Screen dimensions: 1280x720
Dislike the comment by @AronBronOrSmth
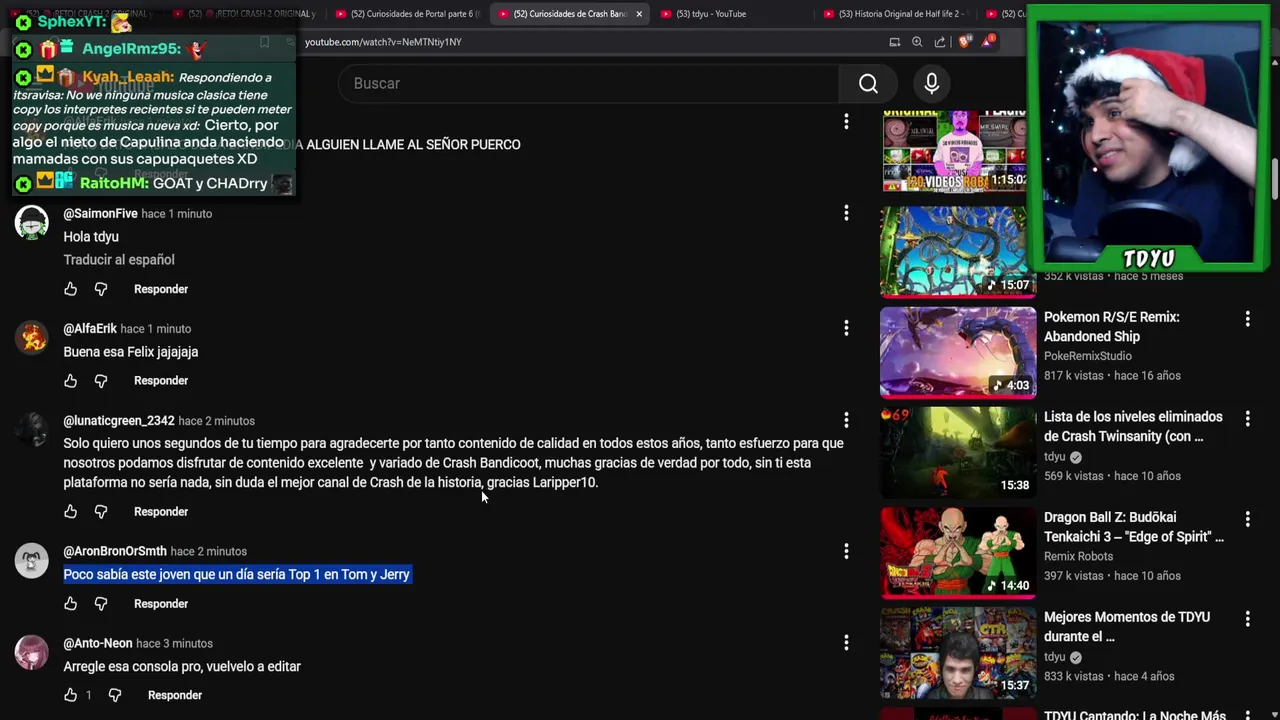(101, 604)
